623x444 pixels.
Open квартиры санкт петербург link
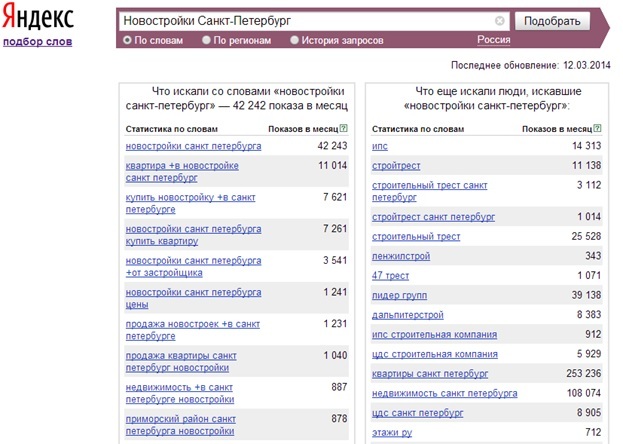[430, 374]
